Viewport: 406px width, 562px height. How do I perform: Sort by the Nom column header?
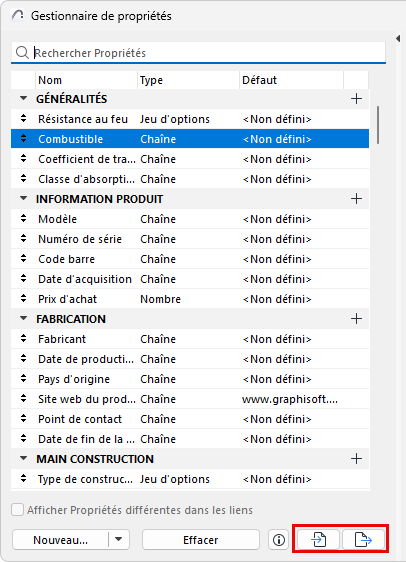(x=86, y=80)
